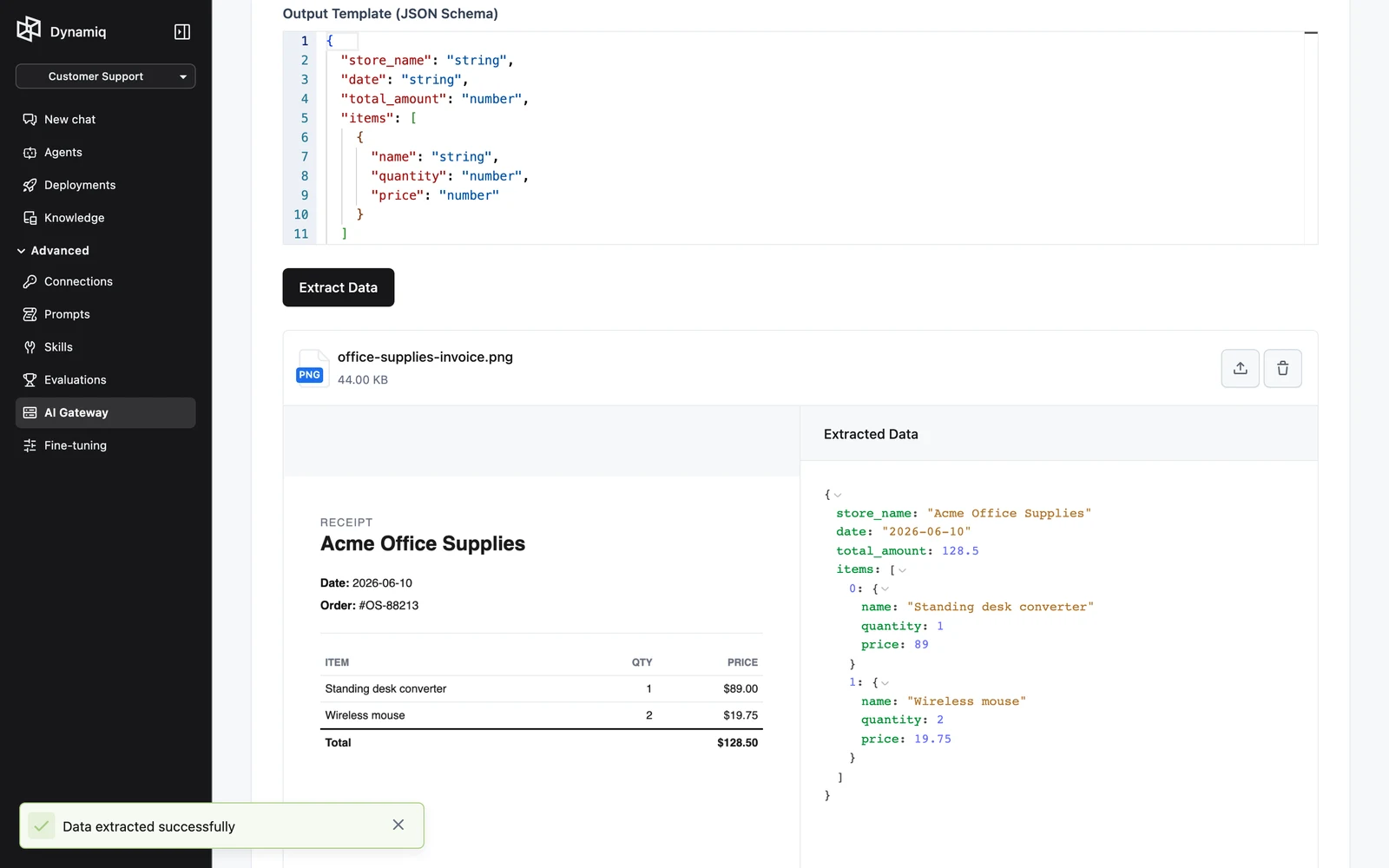Image resolution: width=1389 pixels, height=868 pixels.
Task: Collapse the root object in Extracted Data
Action: point(838,495)
